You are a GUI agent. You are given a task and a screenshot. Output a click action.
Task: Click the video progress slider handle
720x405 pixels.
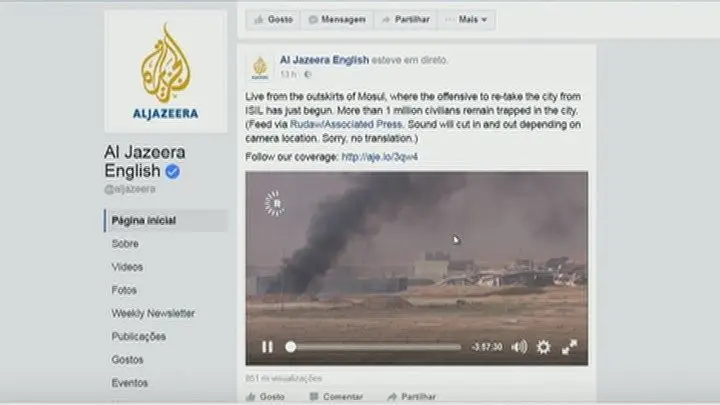coord(291,347)
